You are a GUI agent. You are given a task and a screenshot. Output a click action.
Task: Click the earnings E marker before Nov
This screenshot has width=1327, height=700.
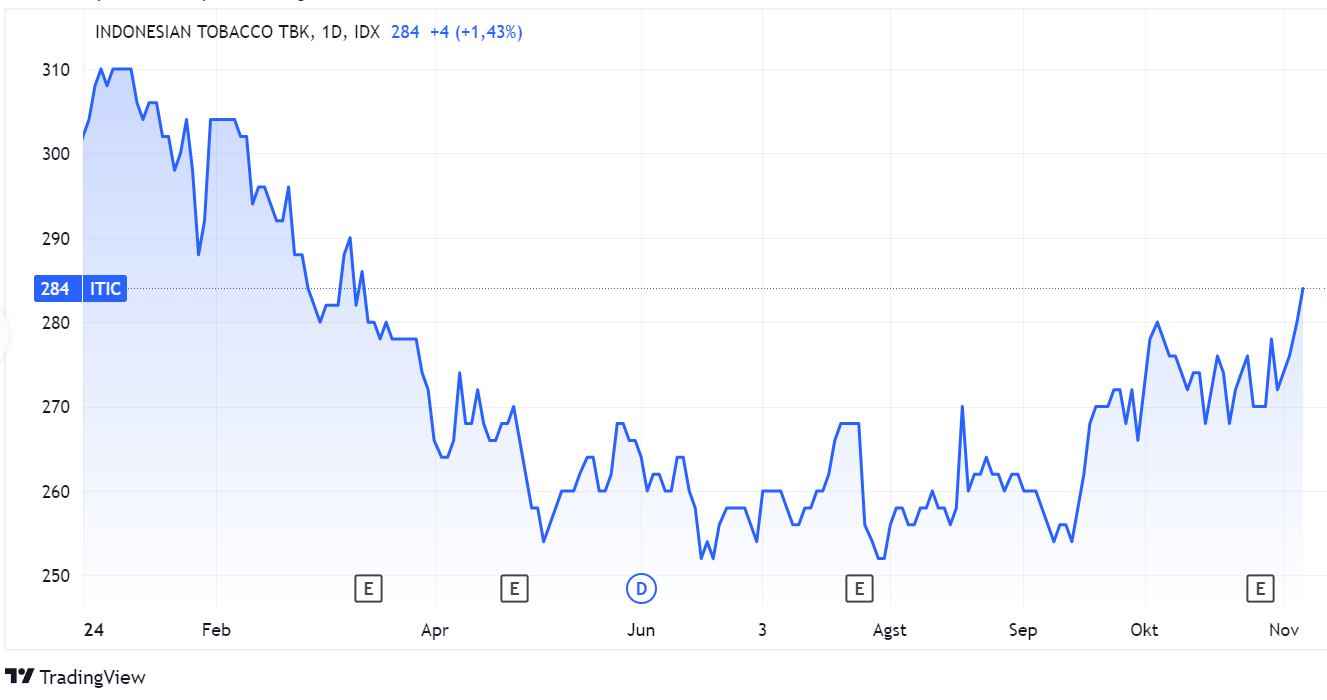tap(1260, 588)
